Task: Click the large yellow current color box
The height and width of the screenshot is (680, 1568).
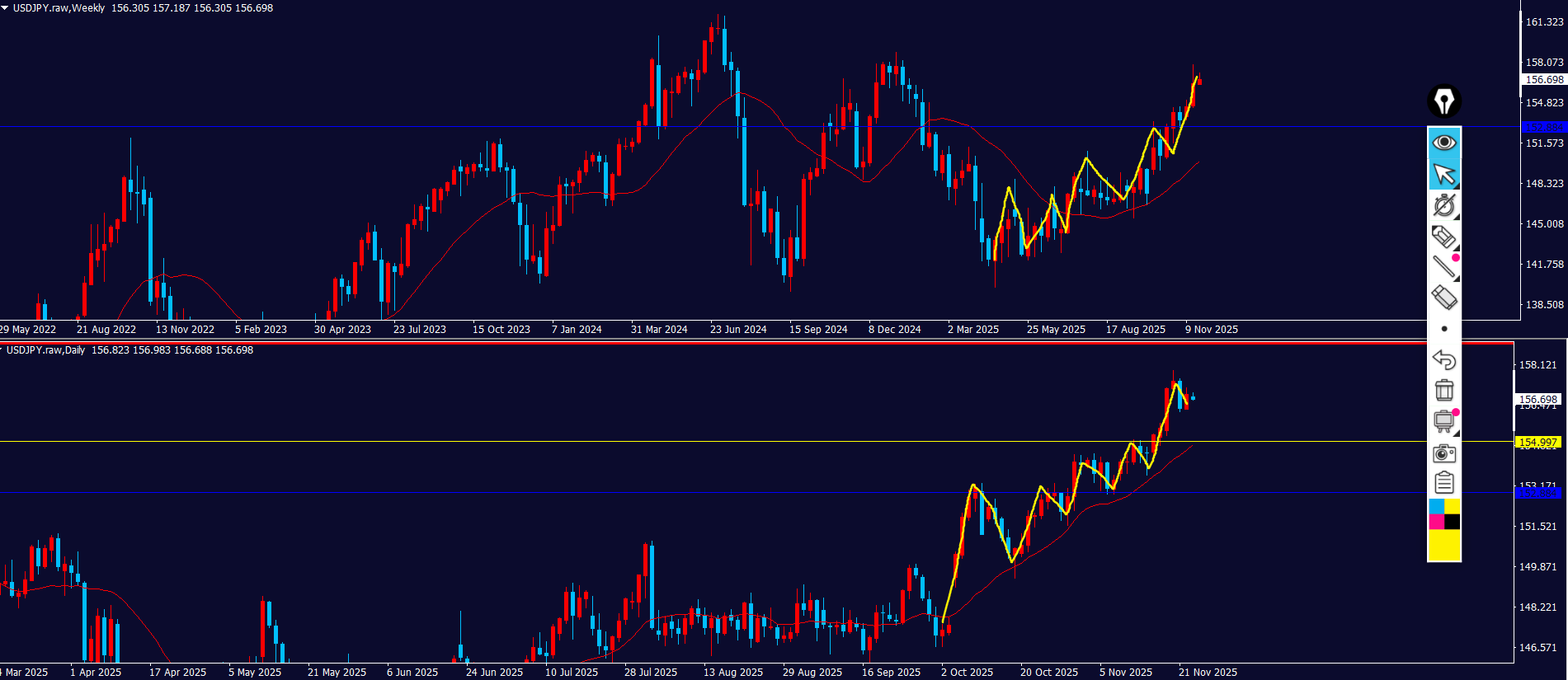Action: 1444,545
